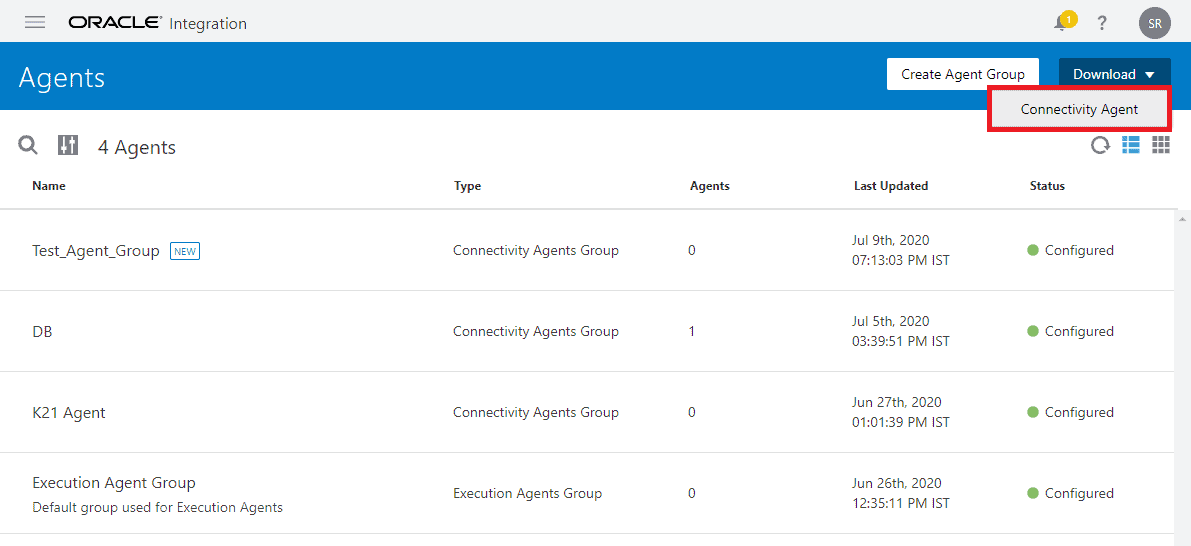The height and width of the screenshot is (546, 1191).
Task: Click agents count 0 for Test_Agent_Group
Action: point(691,251)
